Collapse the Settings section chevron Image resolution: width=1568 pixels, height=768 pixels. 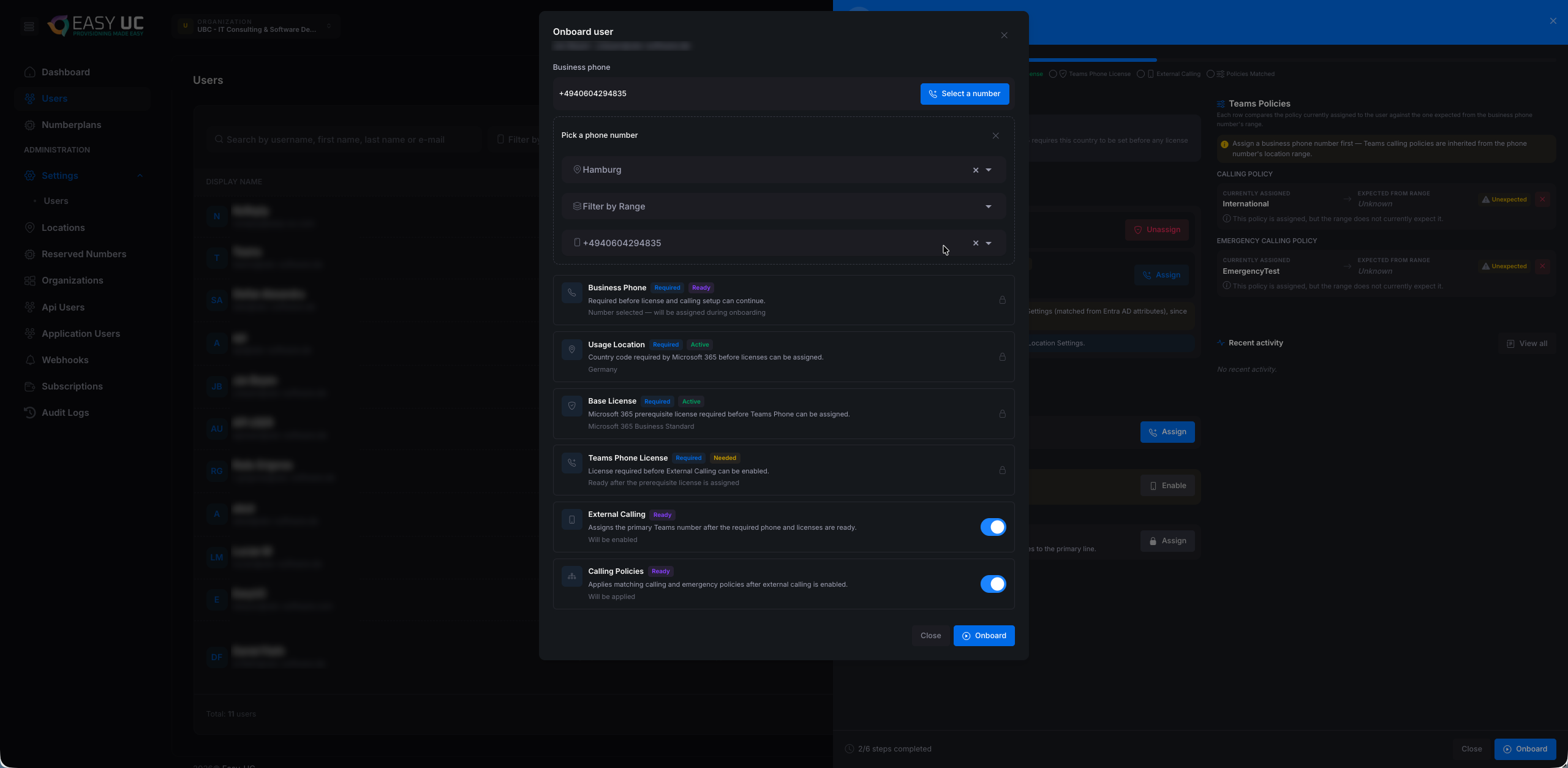click(x=140, y=176)
